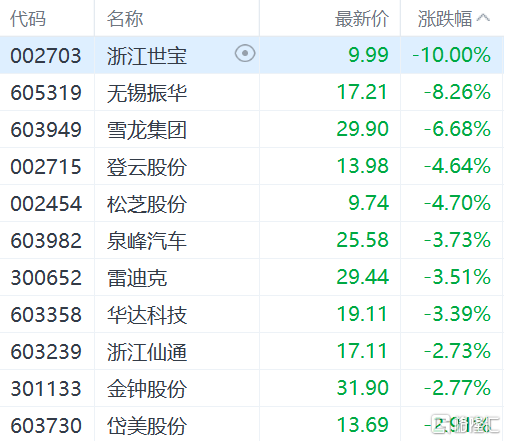The image size is (506, 441).
Task: Click price 17.11
Action: point(362,351)
